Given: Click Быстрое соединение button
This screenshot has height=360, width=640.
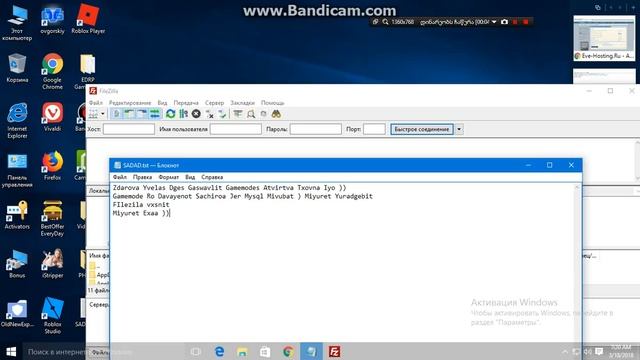Looking at the screenshot, I should (422, 129).
